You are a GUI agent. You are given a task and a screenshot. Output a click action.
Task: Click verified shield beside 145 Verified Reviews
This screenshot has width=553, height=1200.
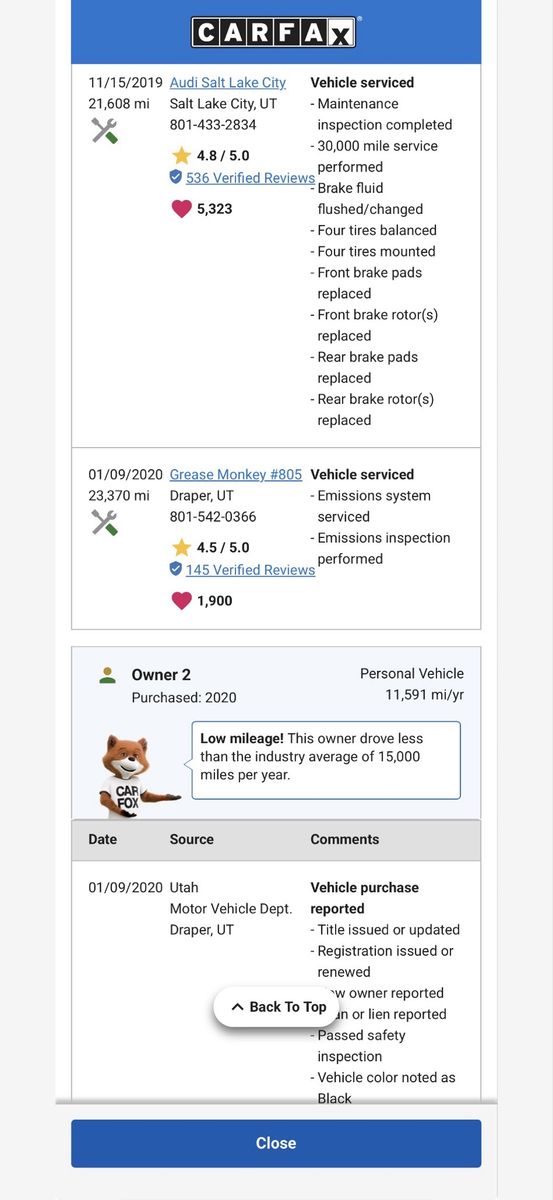coord(176,569)
